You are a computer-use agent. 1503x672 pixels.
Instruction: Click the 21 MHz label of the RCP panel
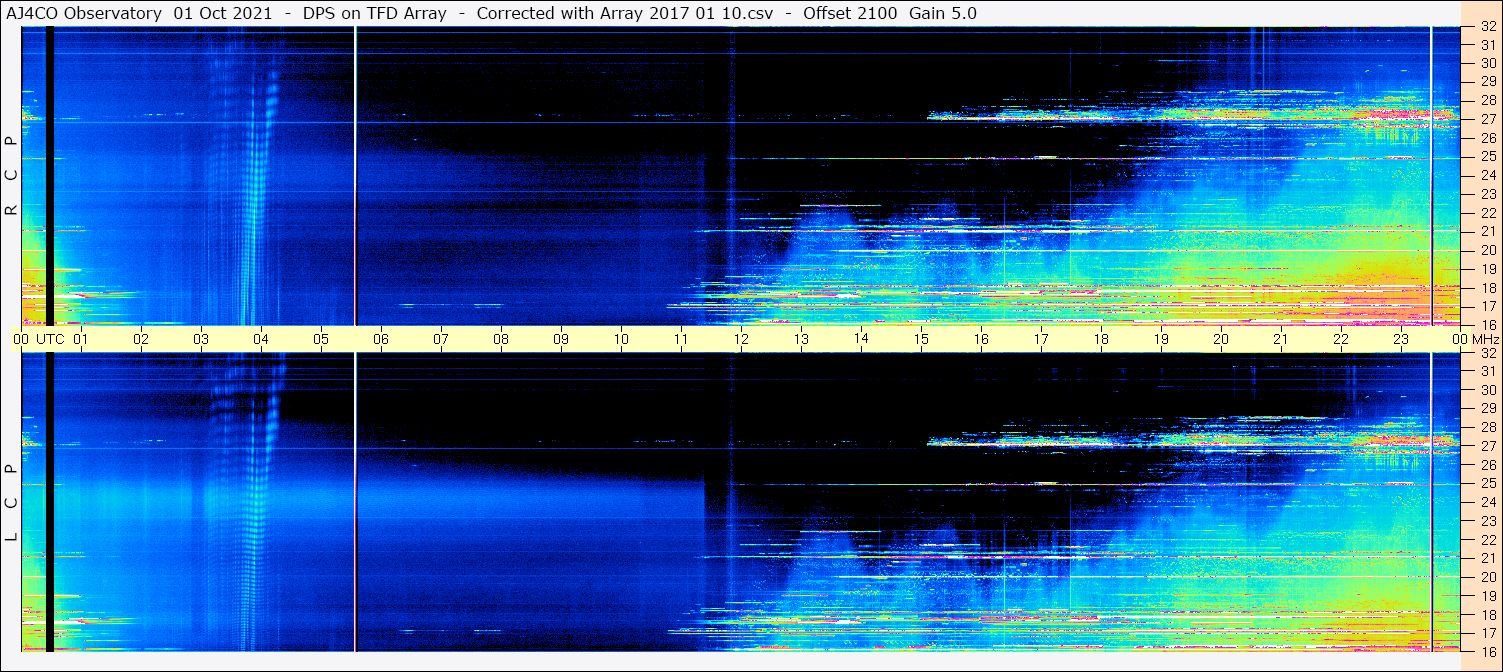click(1487, 231)
